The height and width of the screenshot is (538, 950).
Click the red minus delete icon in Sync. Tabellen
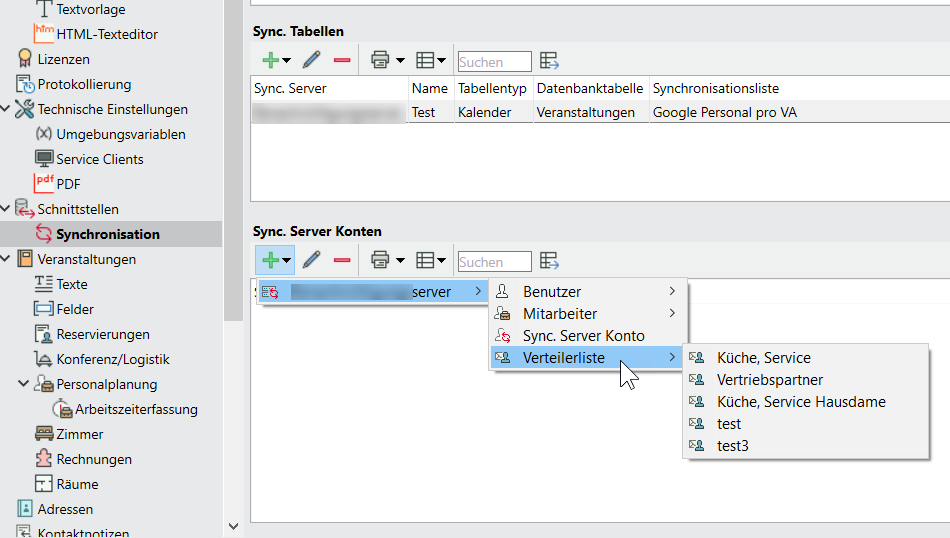342,61
